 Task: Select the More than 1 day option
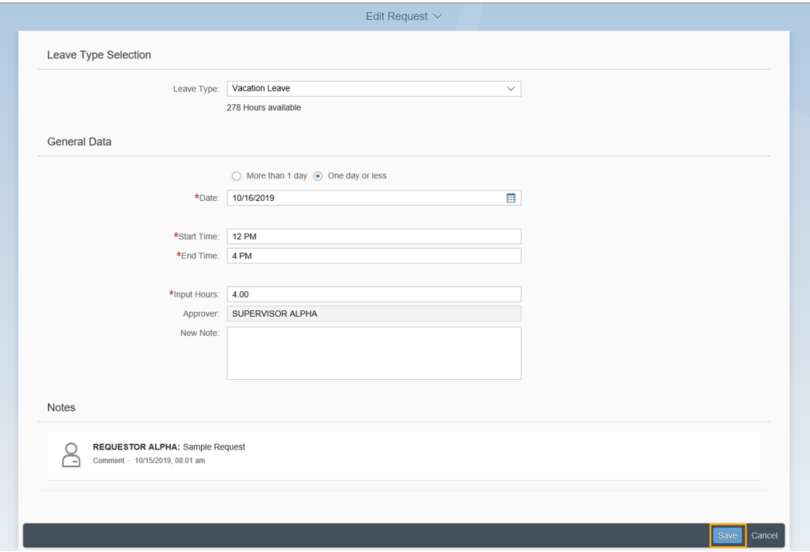pos(237,176)
